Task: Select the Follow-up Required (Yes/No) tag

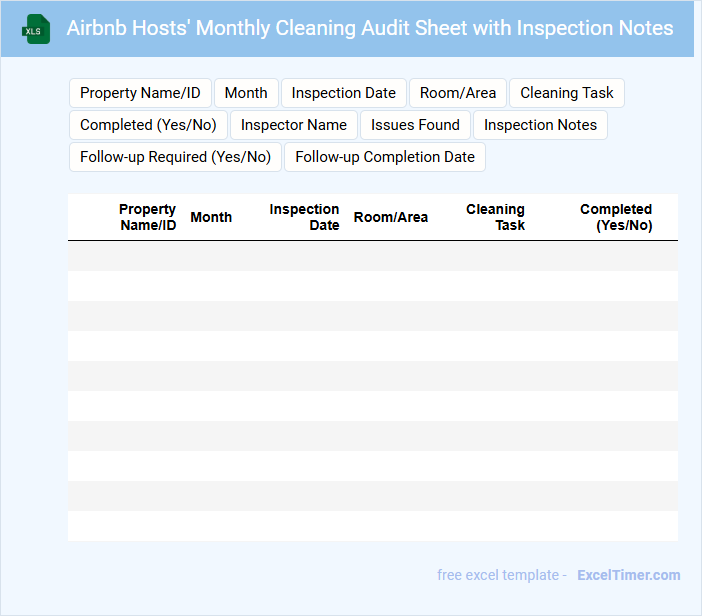Action: (x=175, y=157)
